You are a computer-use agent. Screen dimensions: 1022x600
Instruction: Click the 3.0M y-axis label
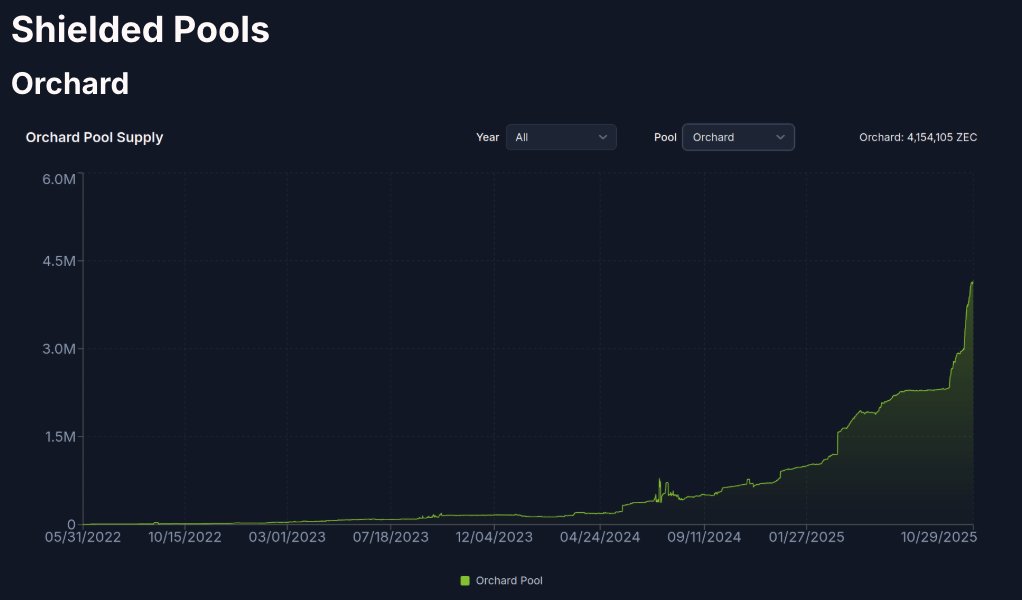click(59, 349)
